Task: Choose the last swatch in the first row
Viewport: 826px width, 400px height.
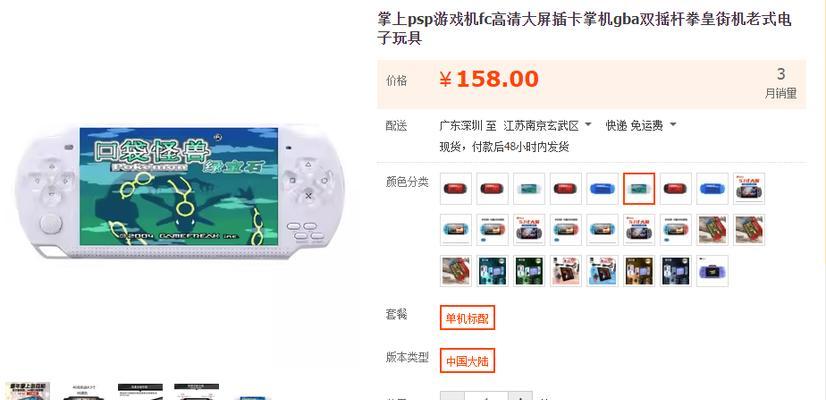Action: click(749, 189)
